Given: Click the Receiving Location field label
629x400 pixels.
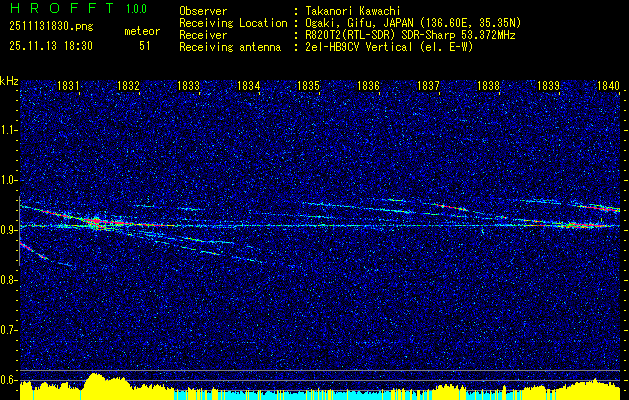Looking at the screenshot, I should [x=233, y=23].
